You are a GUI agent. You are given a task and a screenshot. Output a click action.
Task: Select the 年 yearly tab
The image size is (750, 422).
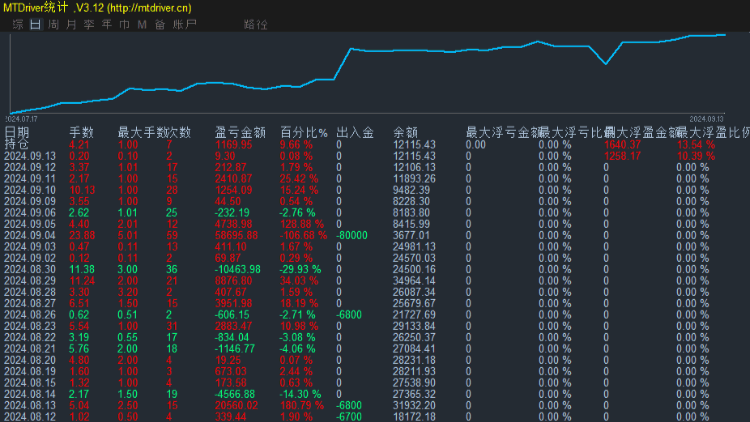point(107,23)
